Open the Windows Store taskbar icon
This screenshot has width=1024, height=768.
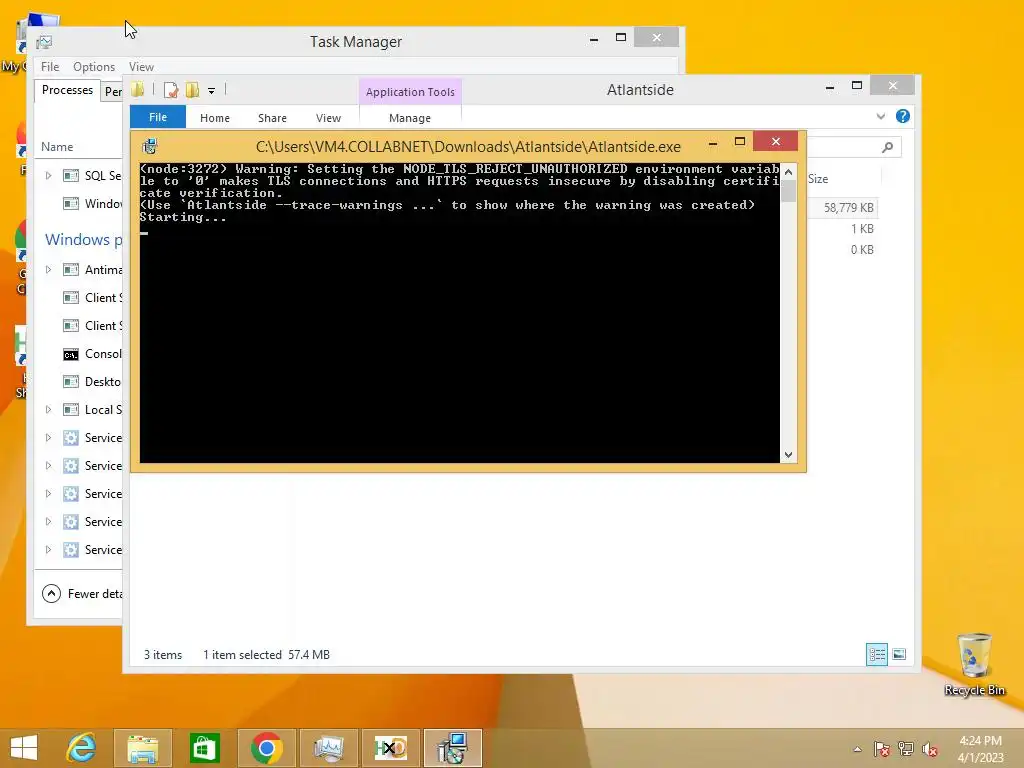tap(204, 748)
